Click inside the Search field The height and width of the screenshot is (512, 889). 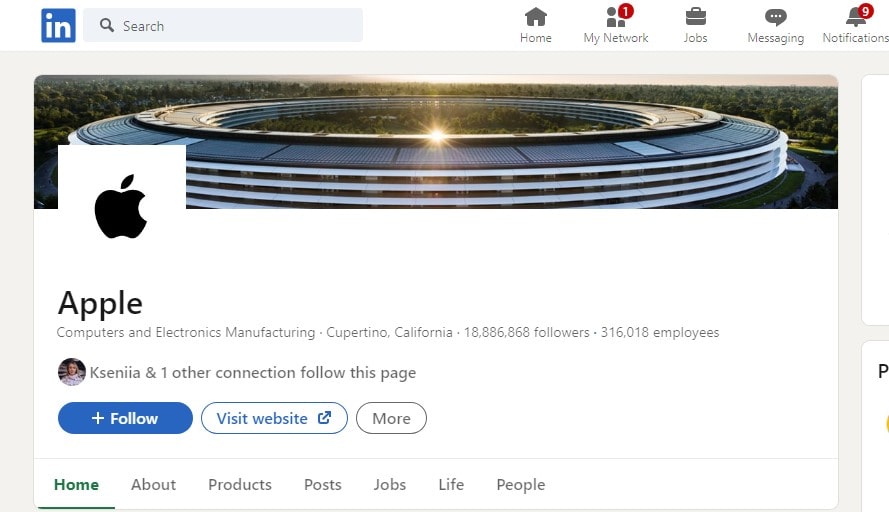(x=223, y=25)
